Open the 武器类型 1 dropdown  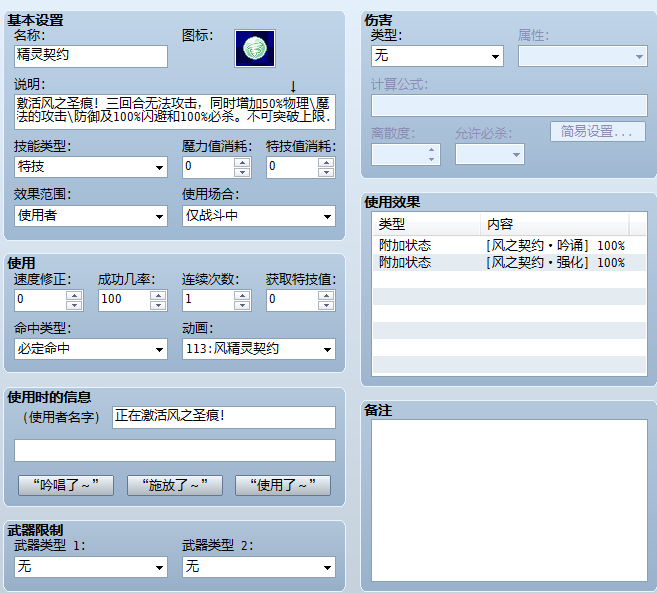[91, 567]
